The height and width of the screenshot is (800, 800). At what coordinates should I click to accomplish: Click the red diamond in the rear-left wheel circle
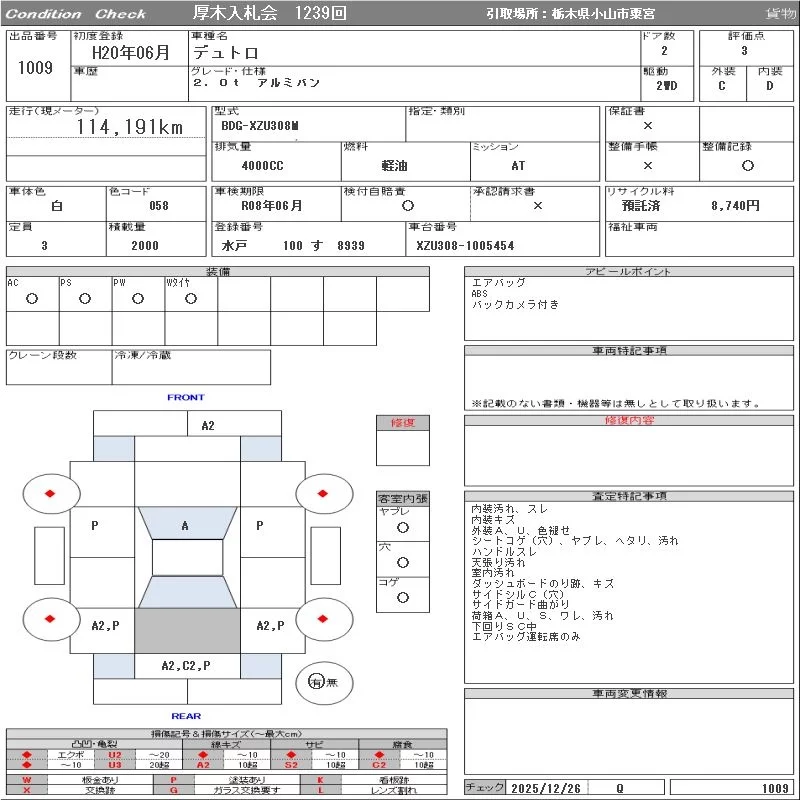(x=50, y=619)
